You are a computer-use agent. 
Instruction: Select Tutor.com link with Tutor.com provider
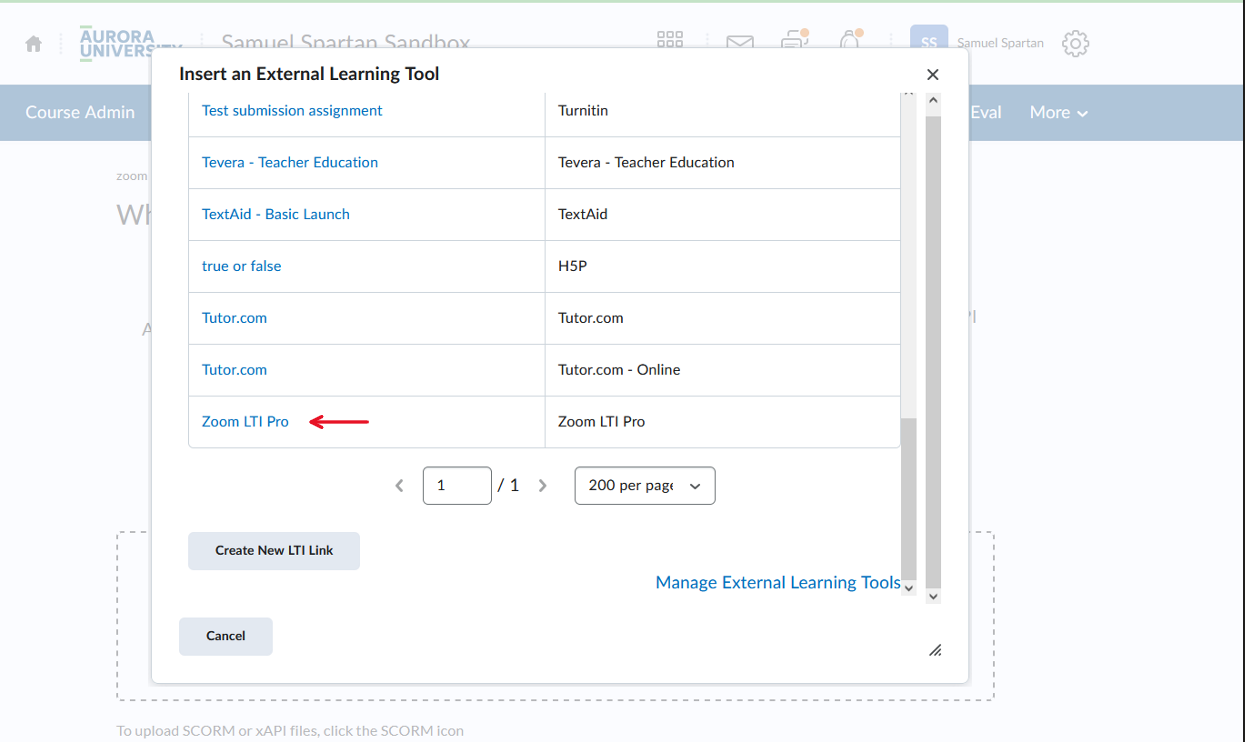235,318
